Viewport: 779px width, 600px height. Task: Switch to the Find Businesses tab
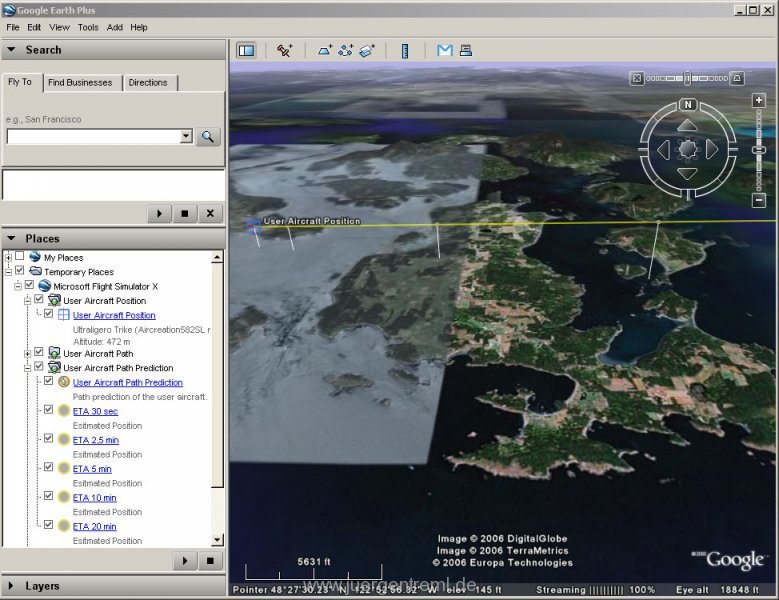click(80, 82)
